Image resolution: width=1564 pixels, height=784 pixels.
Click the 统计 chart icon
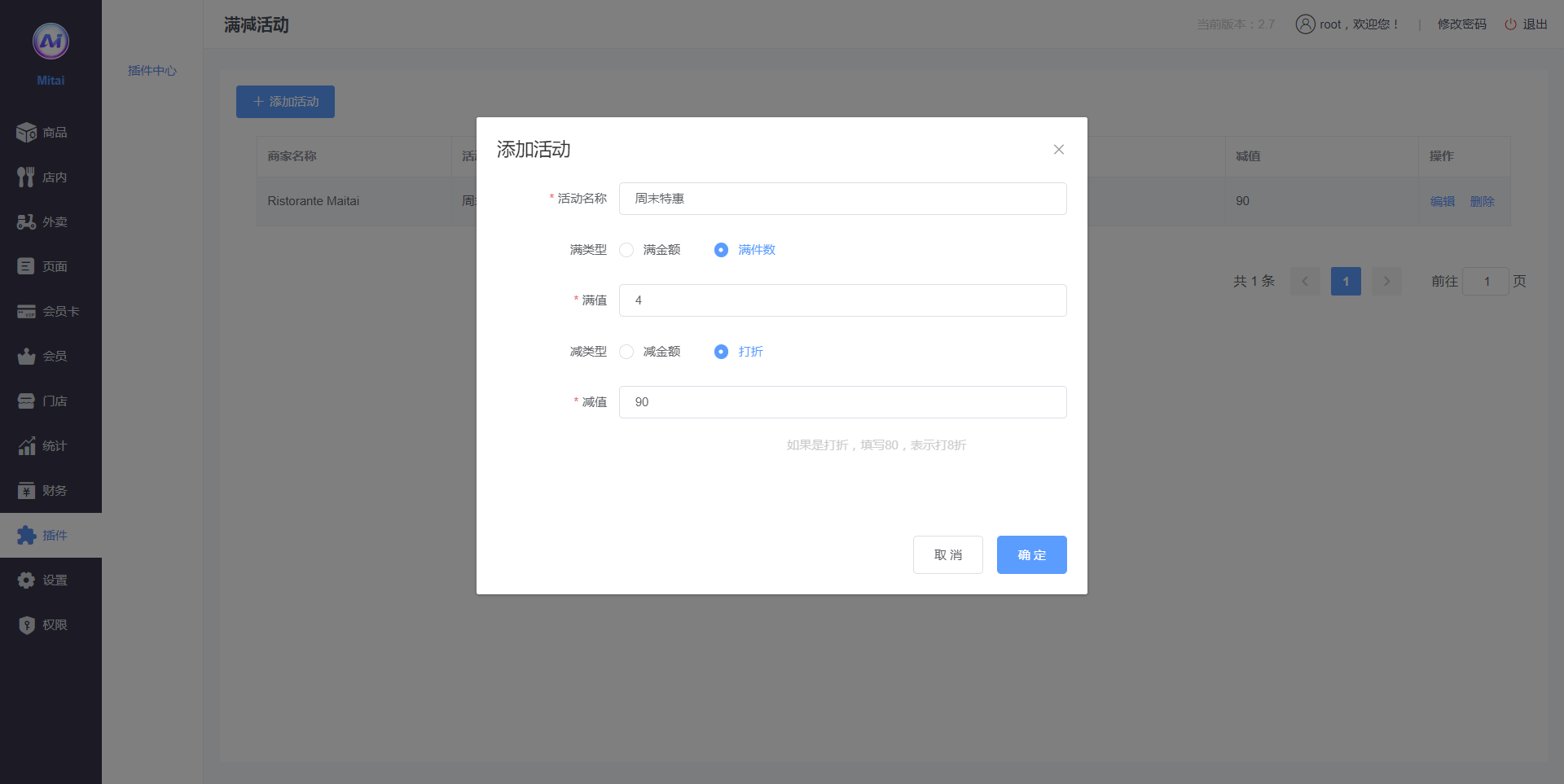tap(26, 446)
